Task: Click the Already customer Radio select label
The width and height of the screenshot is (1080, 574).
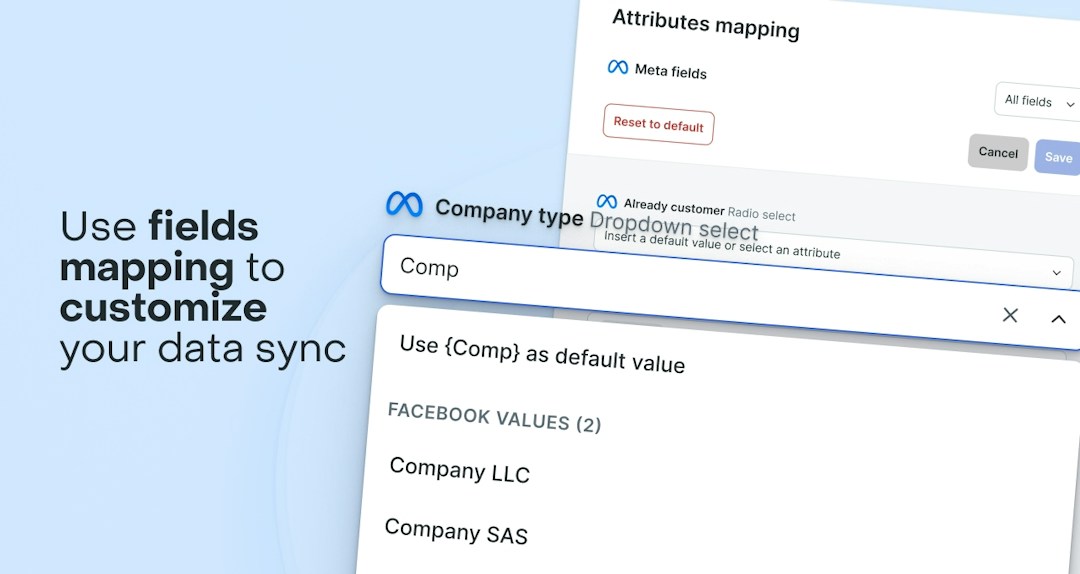Action: (709, 209)
